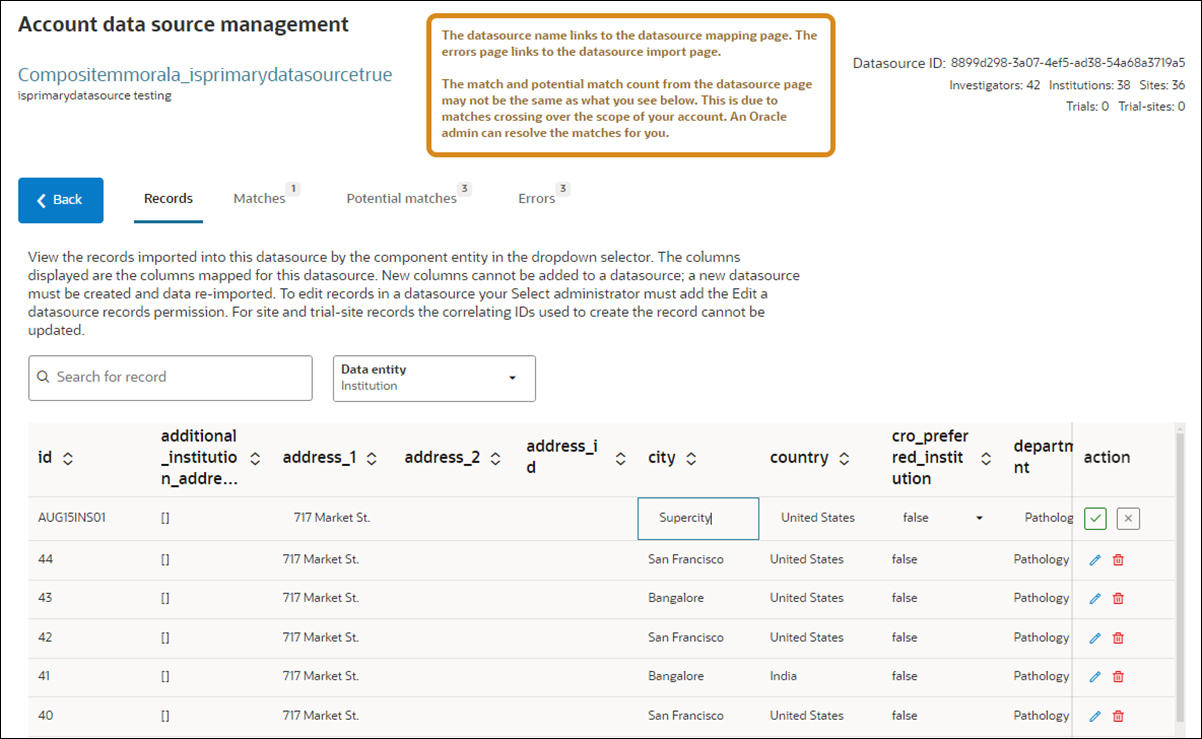The width and height of the screenshot is (1202, 739).
Task: Click the Investigators: 42 count
Action: click(x=995, y=85)
